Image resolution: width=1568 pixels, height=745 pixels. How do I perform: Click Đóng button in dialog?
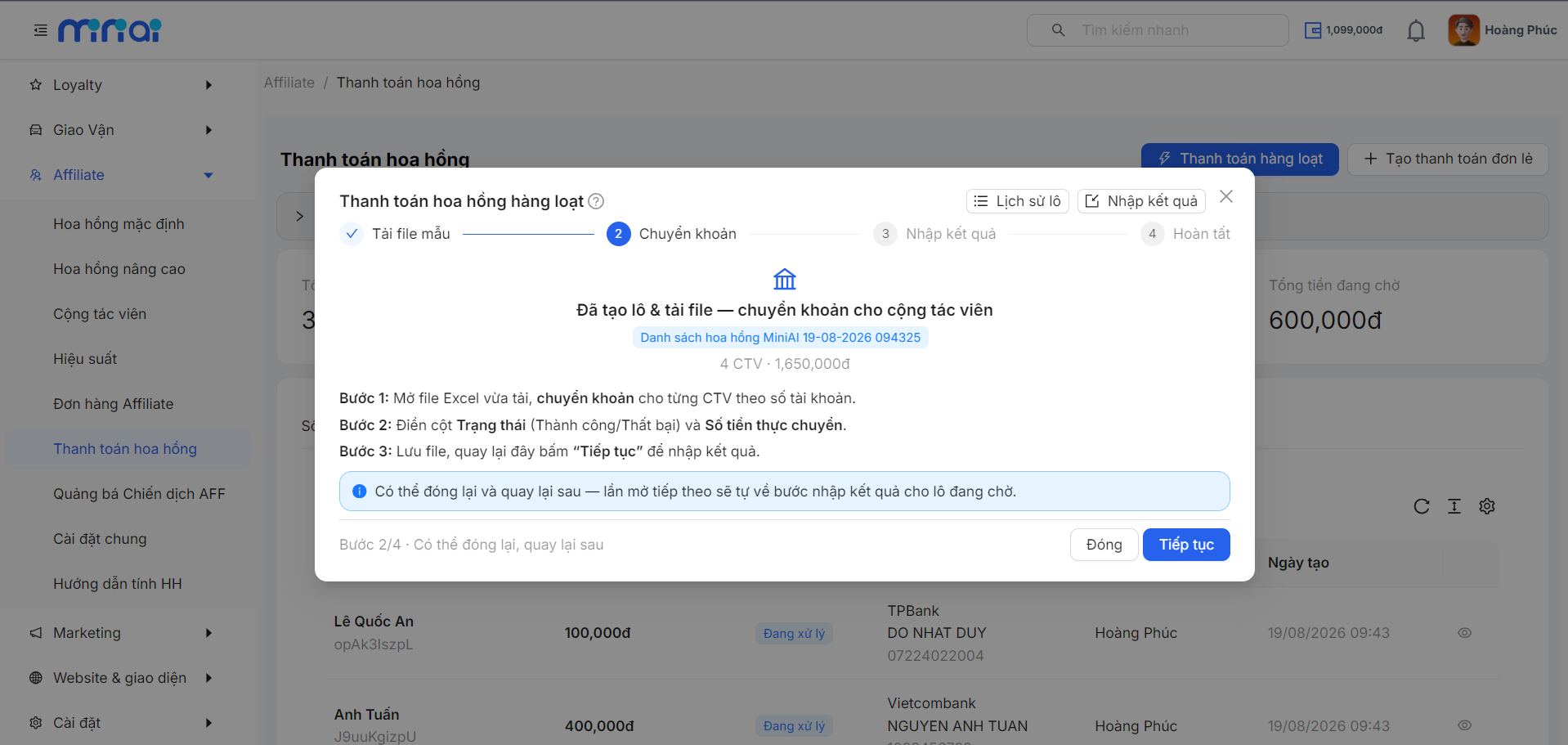tap(1104, 545)
